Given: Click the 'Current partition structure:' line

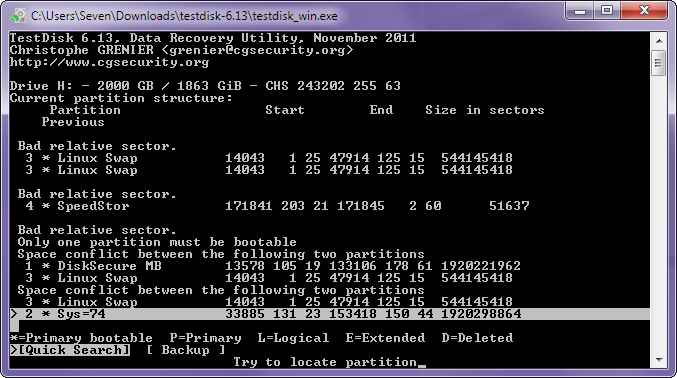Looking at the screenshot, I should (121, 98).
